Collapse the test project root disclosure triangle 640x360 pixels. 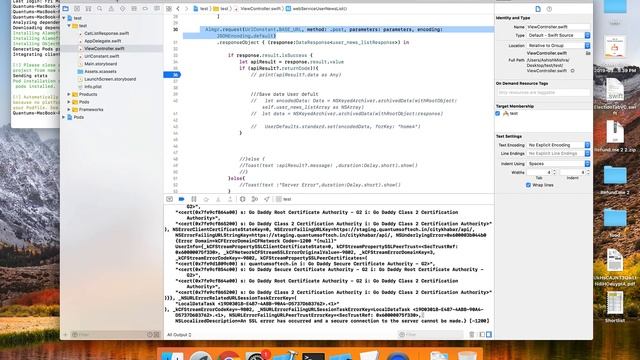click(x=64, y=18)
